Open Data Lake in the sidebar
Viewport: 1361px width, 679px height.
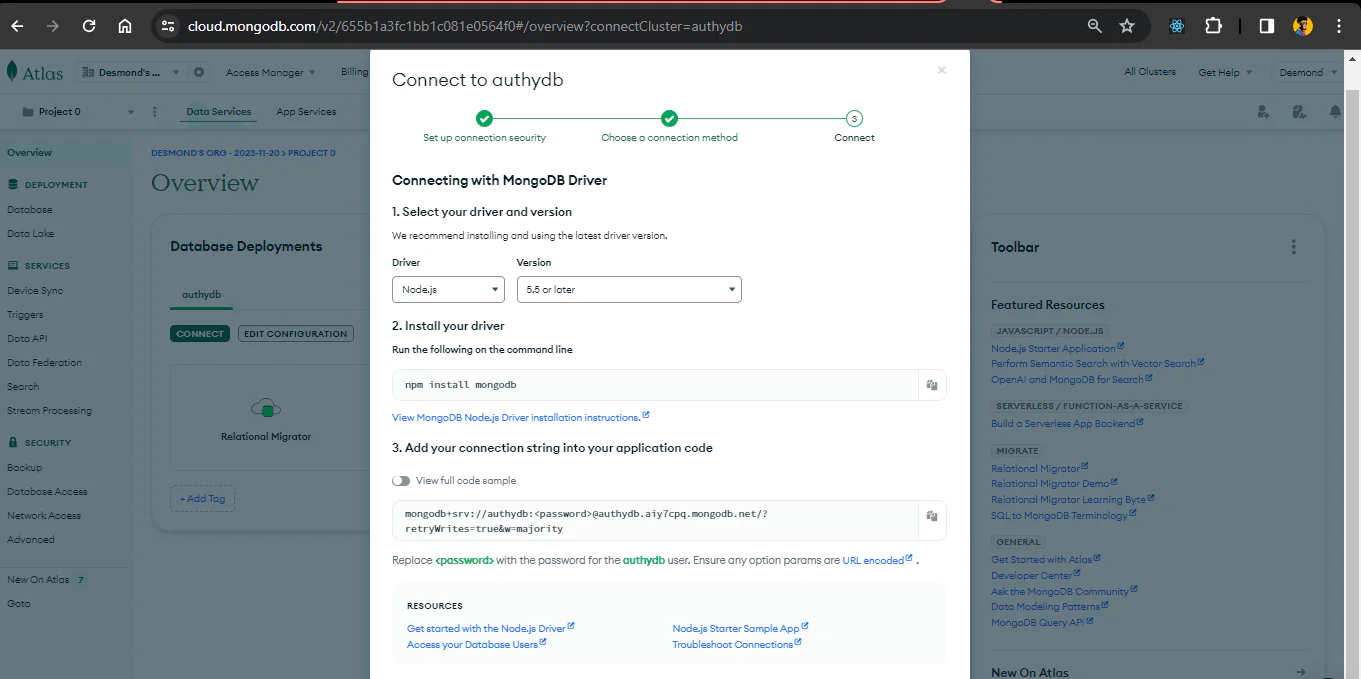tap(31, 234)
